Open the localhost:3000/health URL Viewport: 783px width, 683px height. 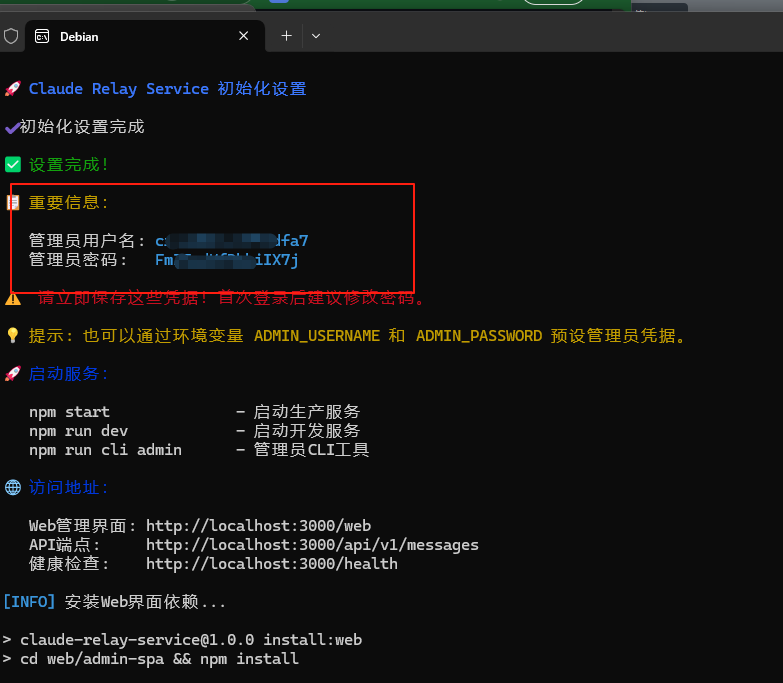(271, 564)
